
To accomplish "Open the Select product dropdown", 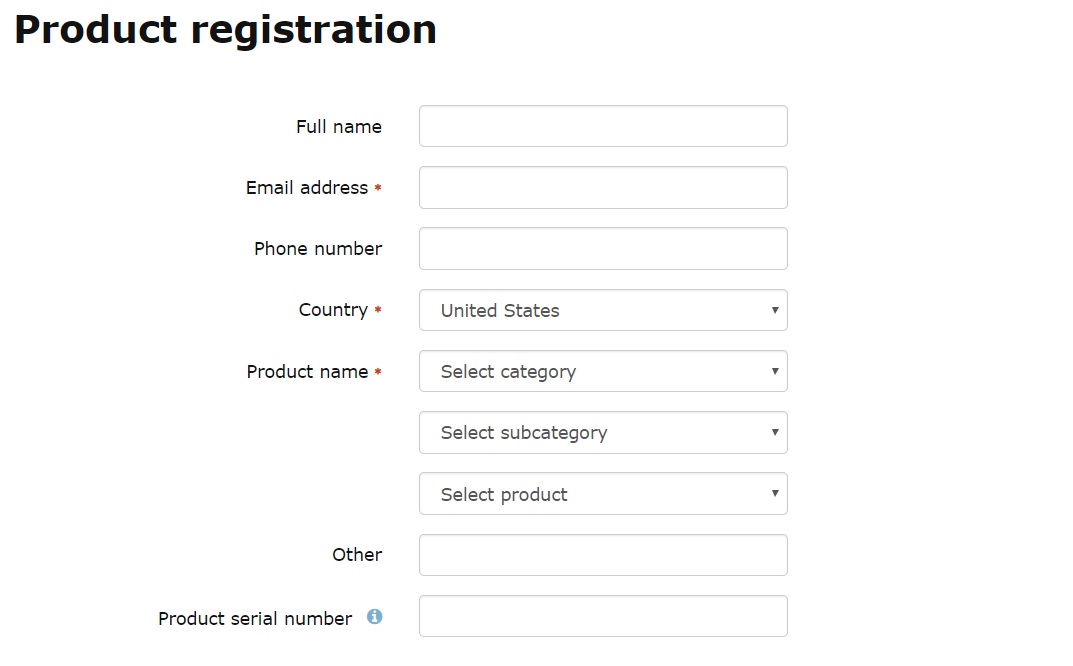I will (603, 494).
